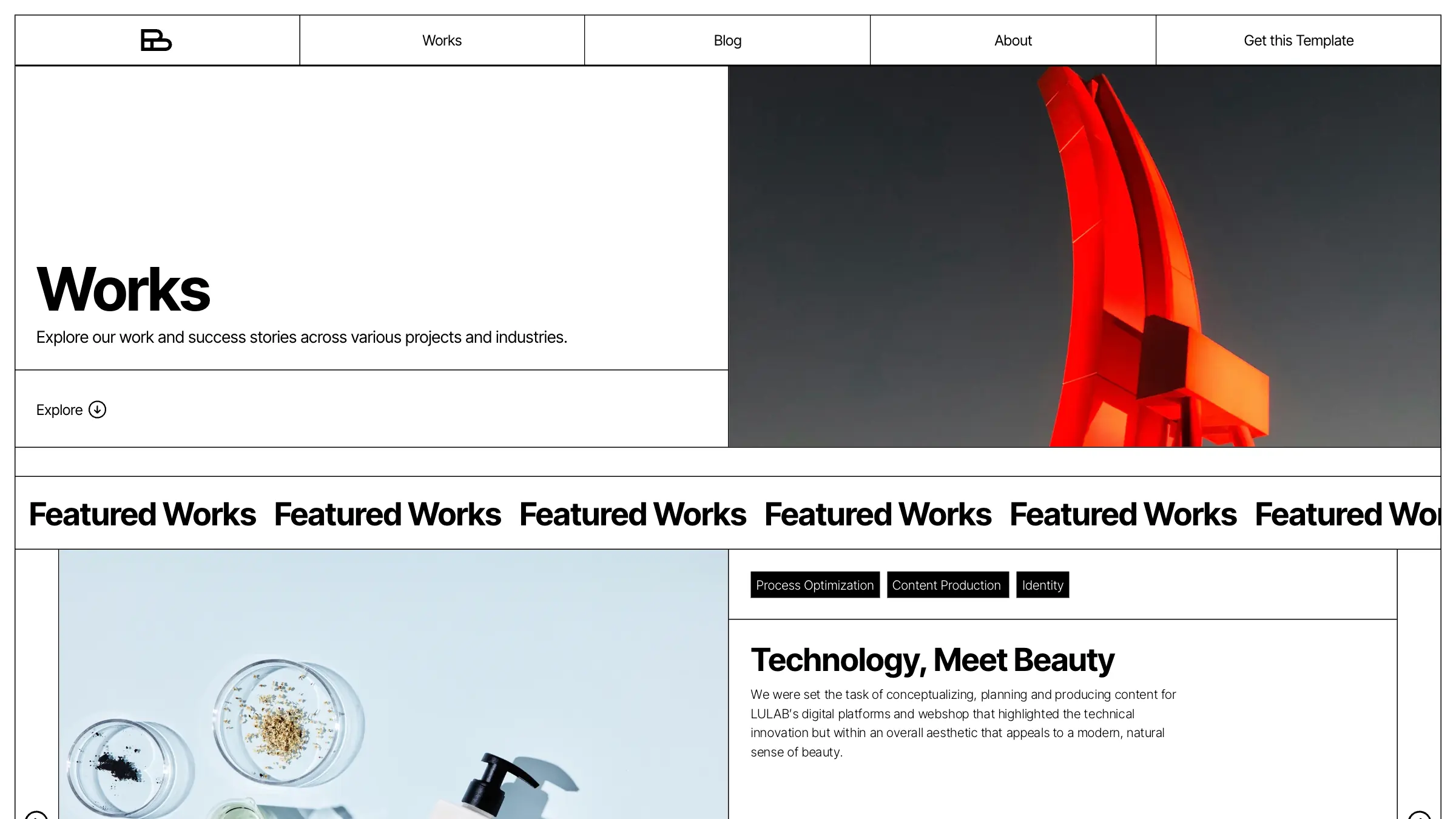This screenshot has width=1456, height=819.
Task: Click the red sculpture hero image
Action: tap(1084, 256)
